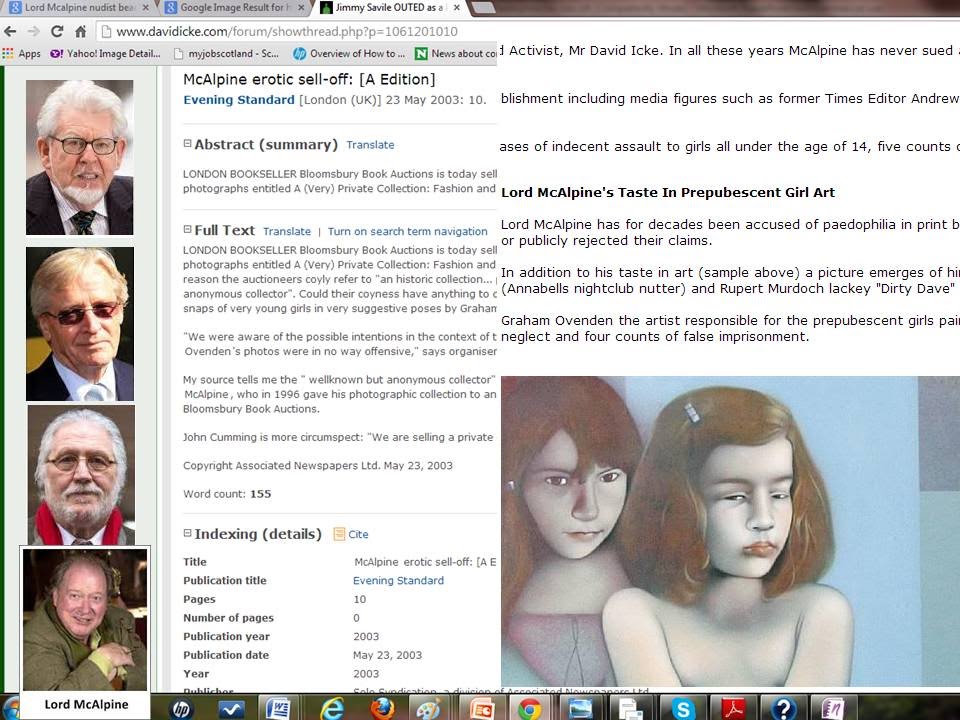
Task: Open PowerPoint from the taskbar
Action: point(483,708)
